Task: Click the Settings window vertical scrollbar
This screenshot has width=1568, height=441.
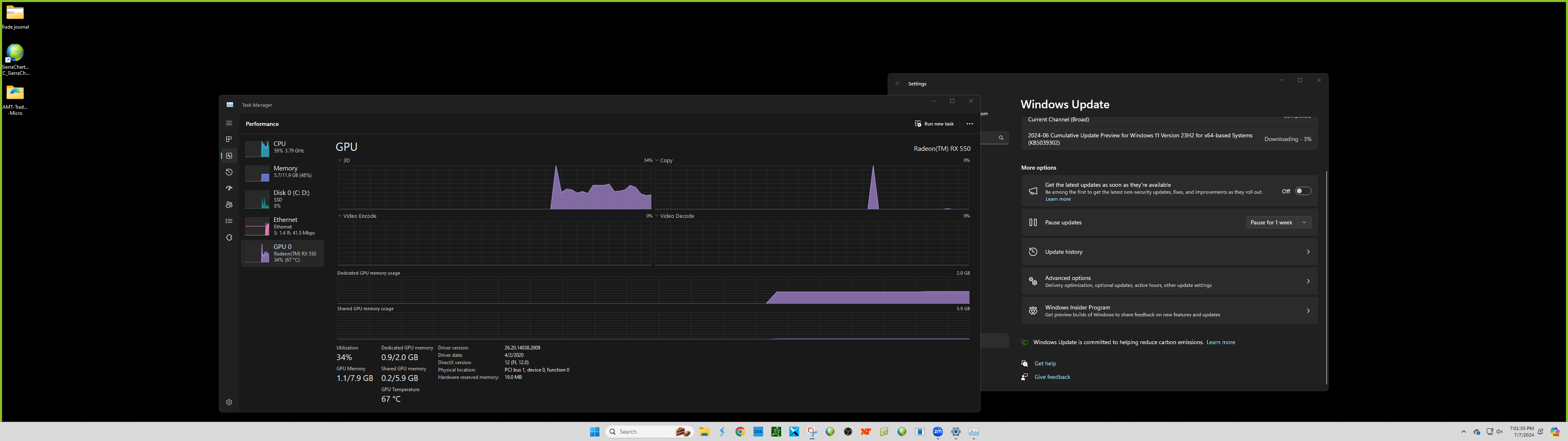Action: [x=1326, y=277]
